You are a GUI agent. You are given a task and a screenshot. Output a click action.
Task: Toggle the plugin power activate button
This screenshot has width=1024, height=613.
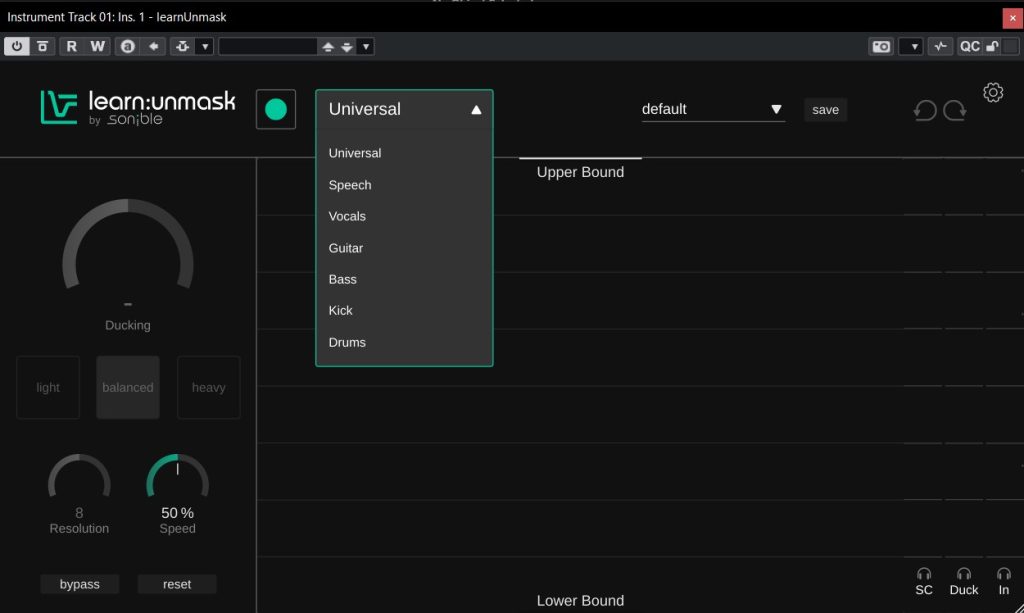pos(17,46)
